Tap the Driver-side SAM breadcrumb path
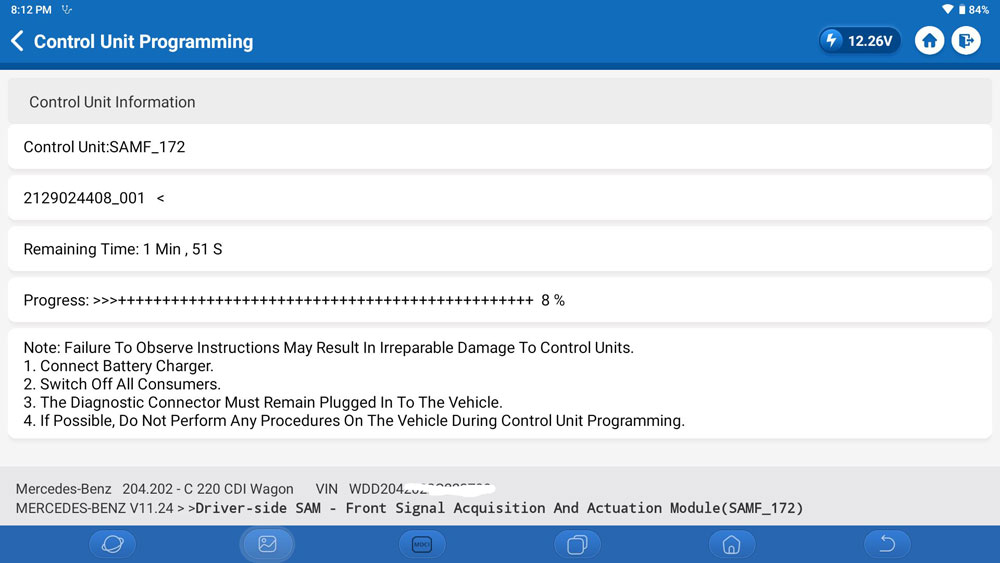Screen dimensions: 1000x563 point(499,508)
